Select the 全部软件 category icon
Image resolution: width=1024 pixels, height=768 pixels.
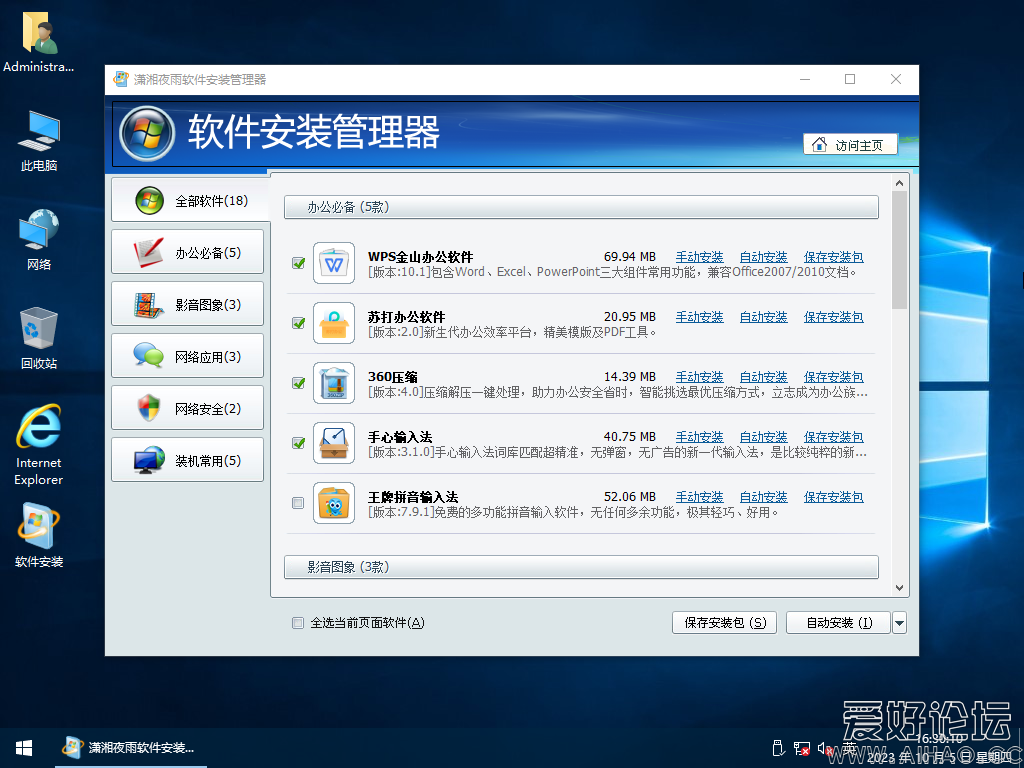[146, 199]
